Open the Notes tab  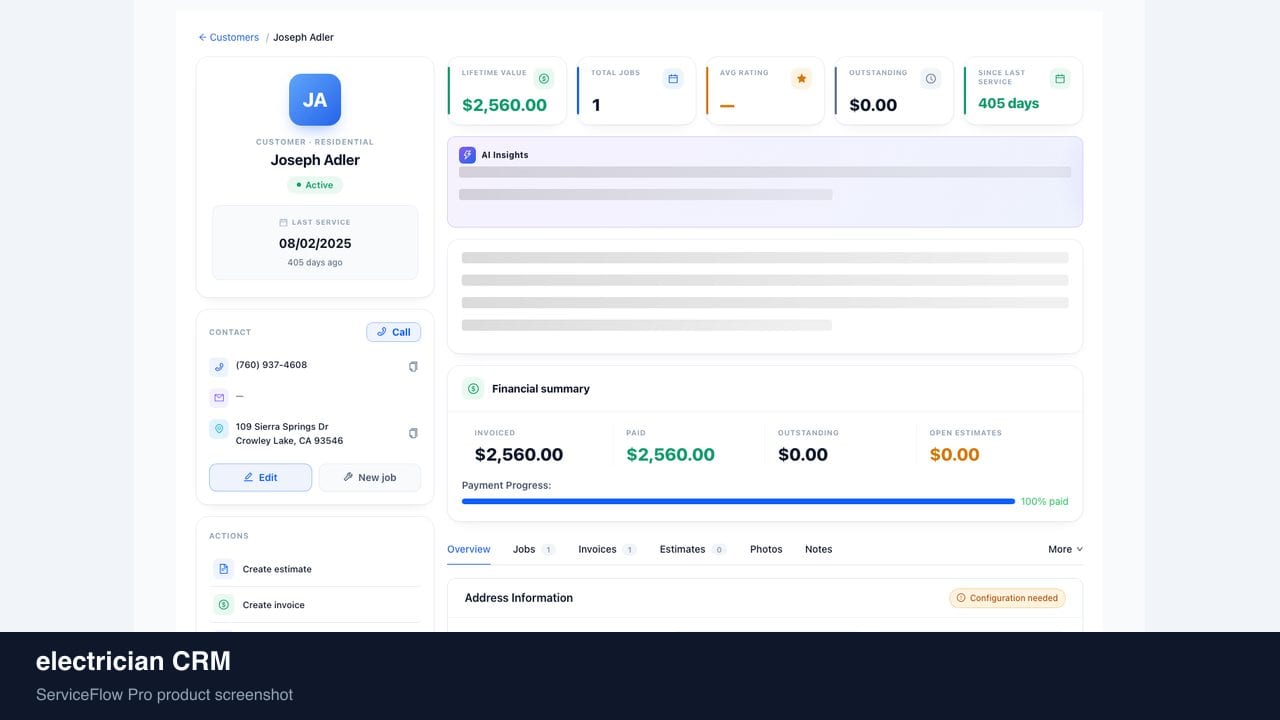click(x=818, y=549)
